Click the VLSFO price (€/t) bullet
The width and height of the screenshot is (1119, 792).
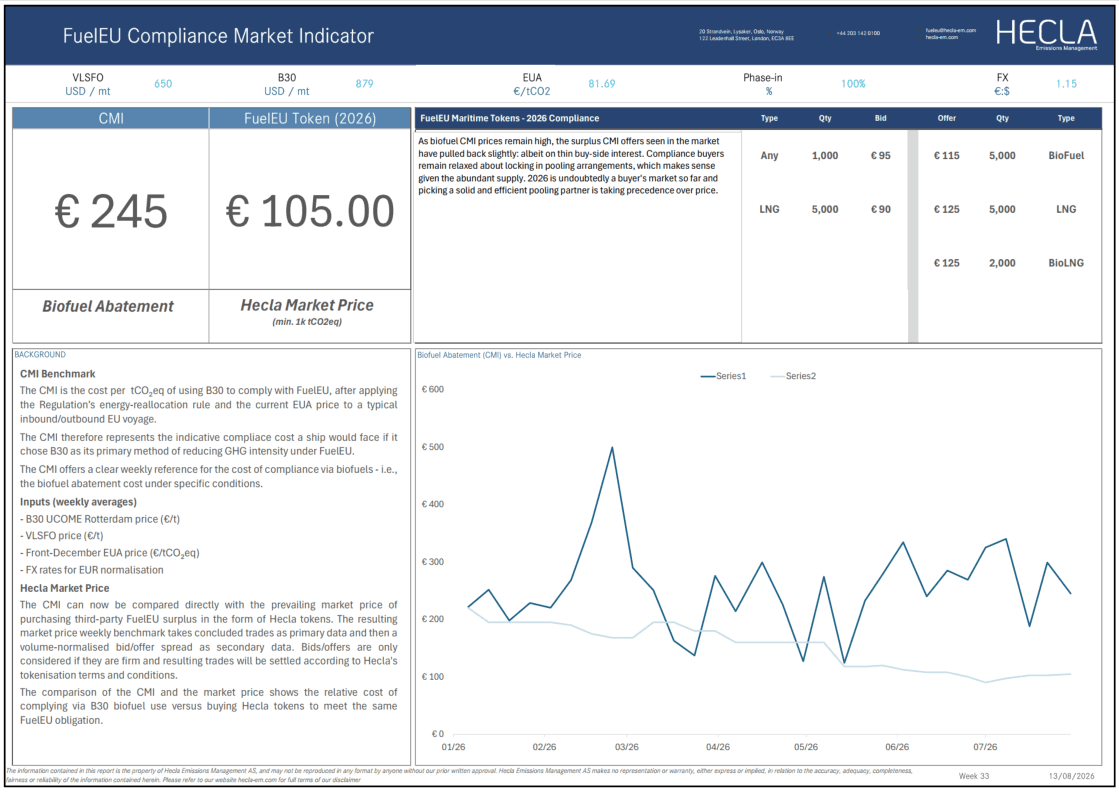[61, 536]
